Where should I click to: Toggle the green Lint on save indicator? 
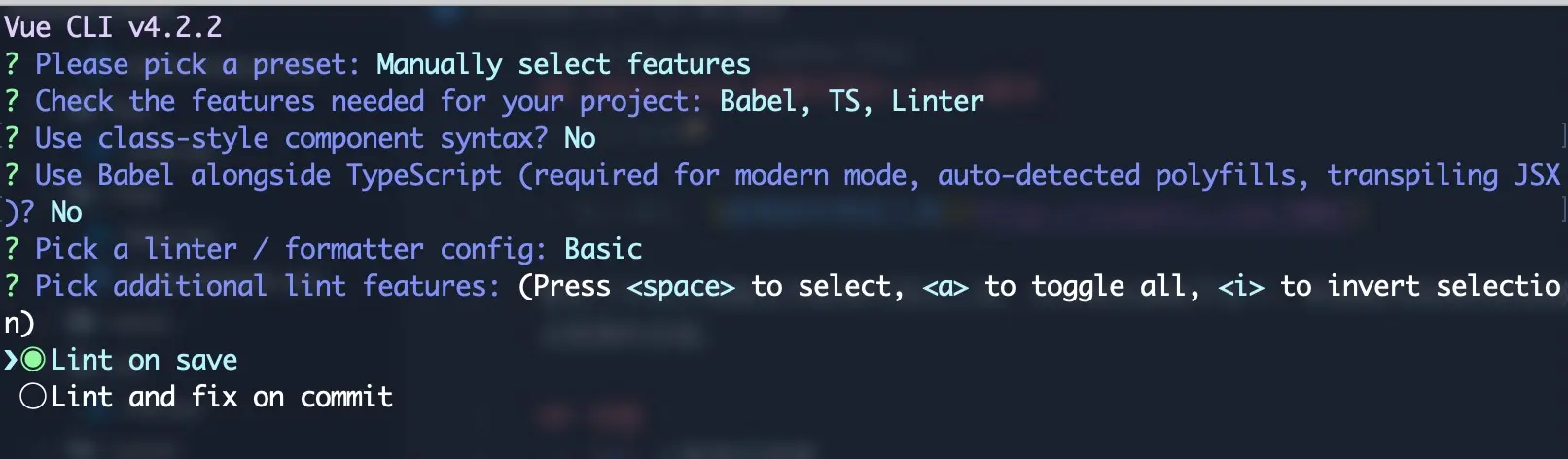(33, 360)
